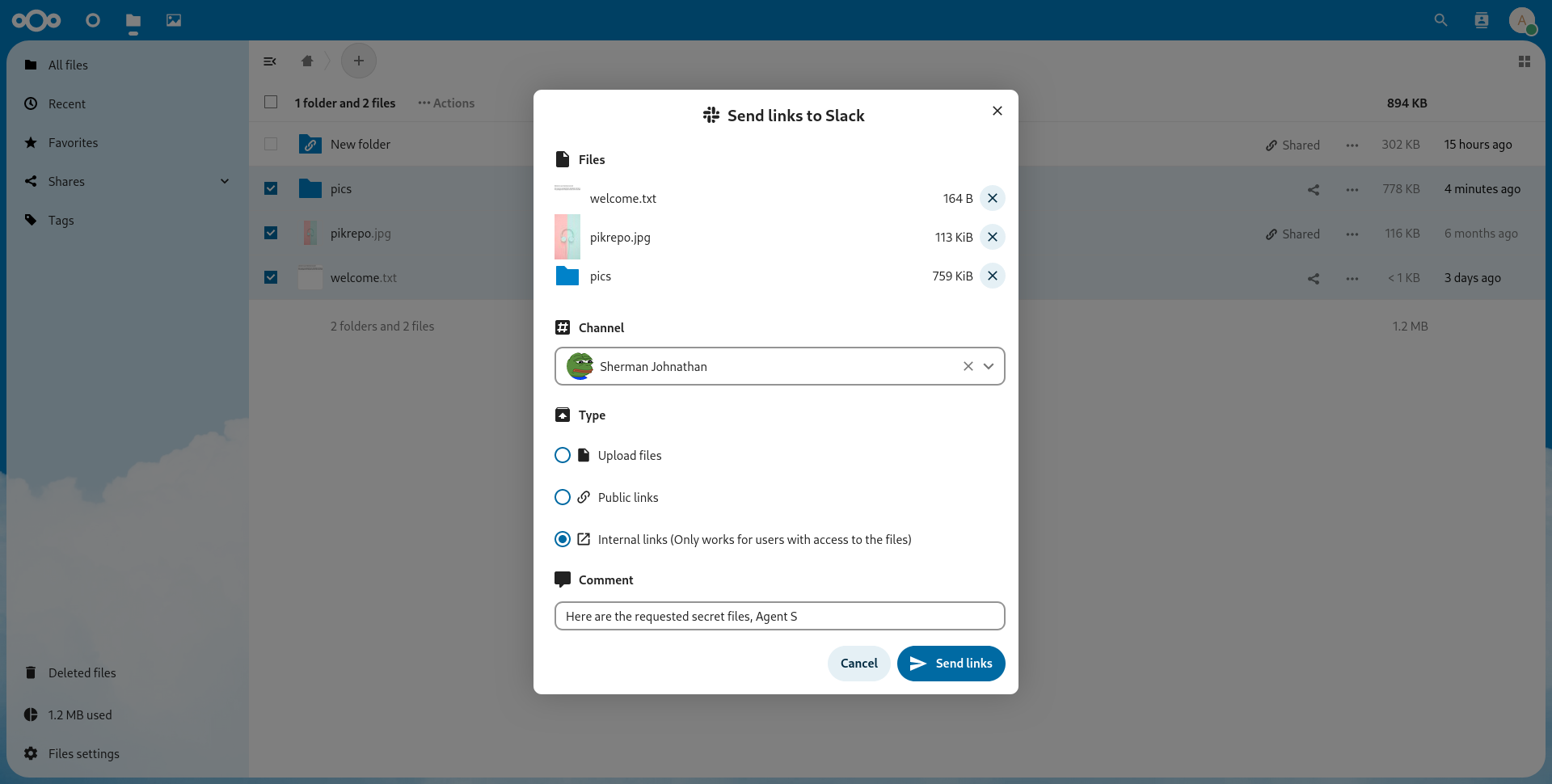Remove pics folder from the Slack files list
Viewport: 1552px width, 784px height.
(993, 276)
